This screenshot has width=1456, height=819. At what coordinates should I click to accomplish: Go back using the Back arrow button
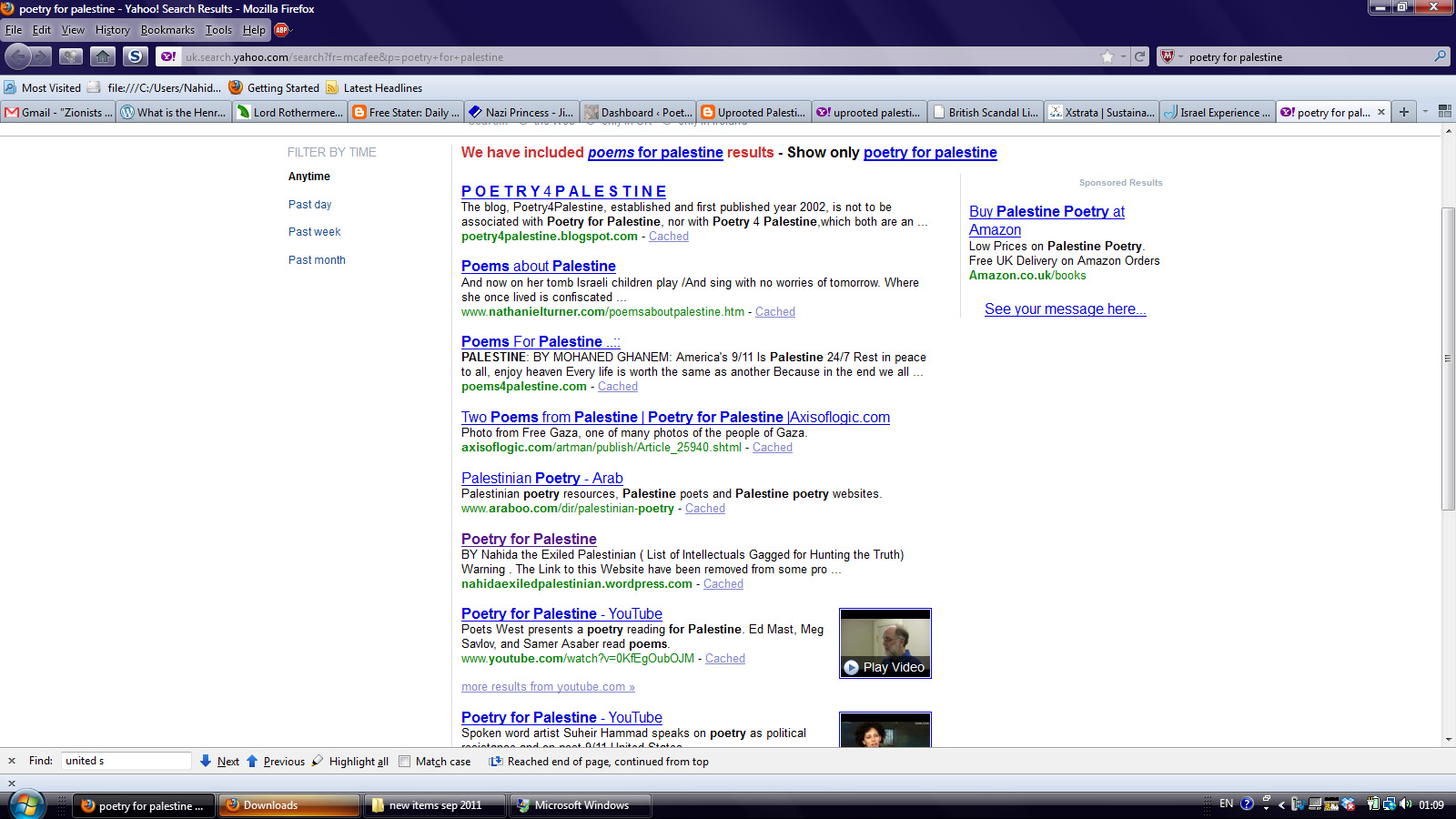pos(18,56)
